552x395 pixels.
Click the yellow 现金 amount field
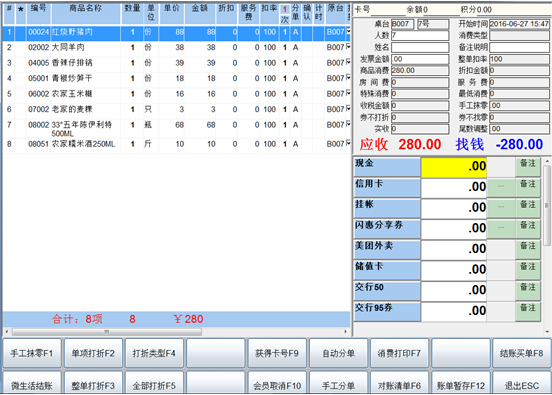point(454,167)
